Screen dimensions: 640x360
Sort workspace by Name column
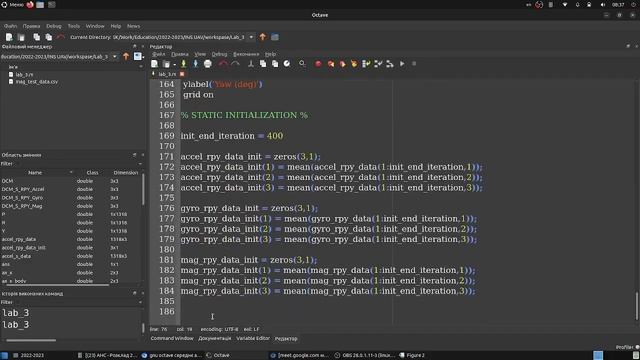(35, 173)
